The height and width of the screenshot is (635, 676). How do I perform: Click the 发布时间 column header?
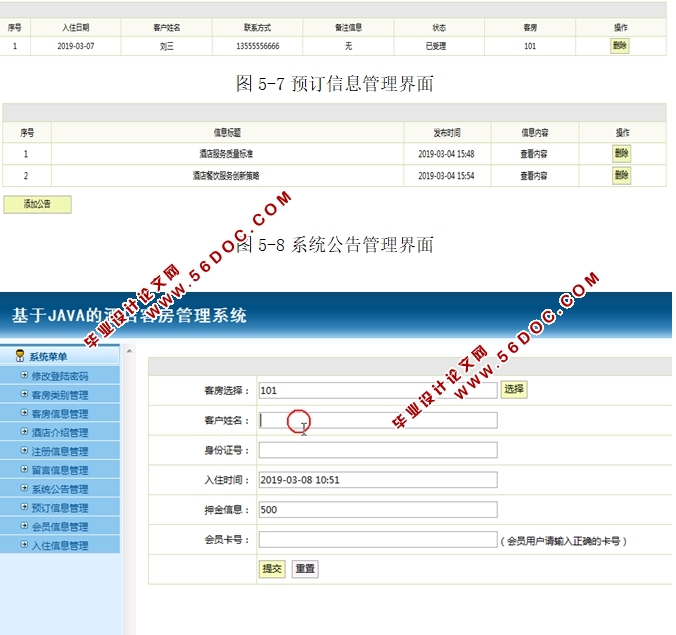tap(447, 133)
